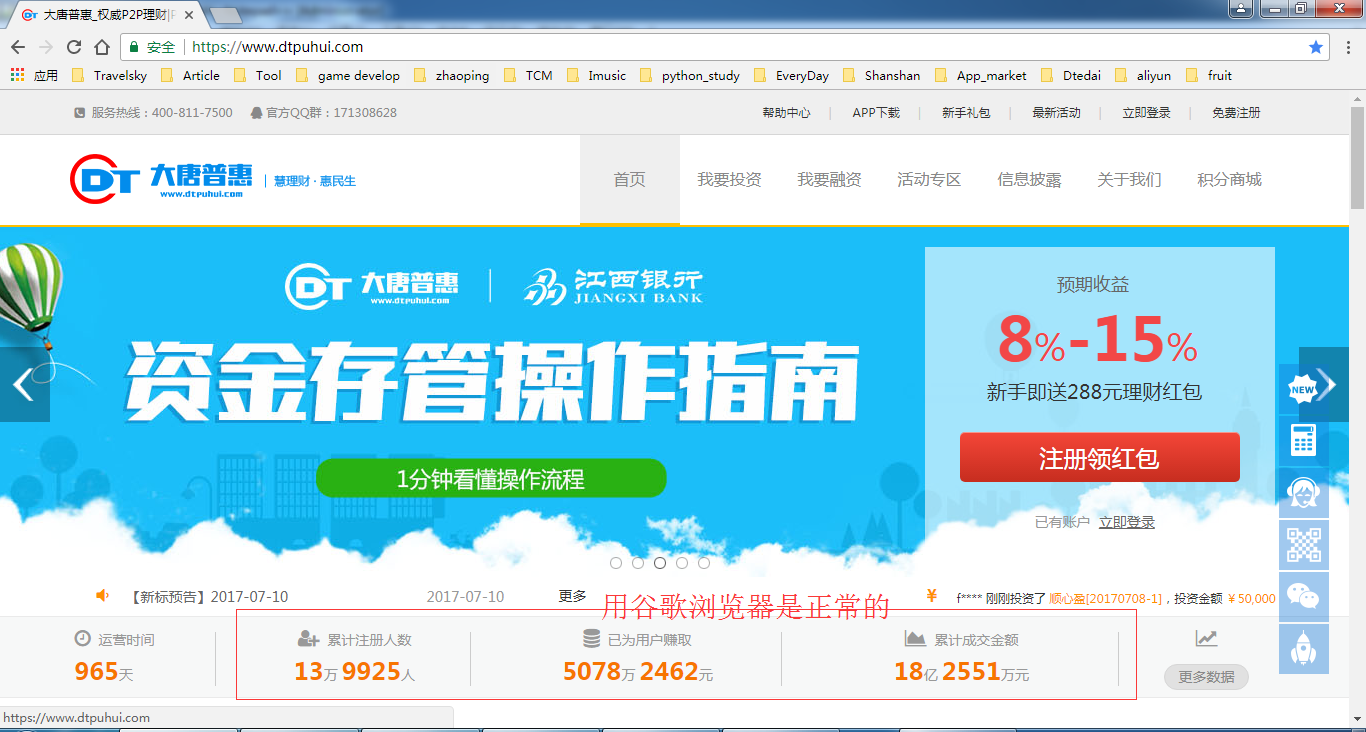Click the browser address bar URL

pyautogui.click(x=277, y=47)
